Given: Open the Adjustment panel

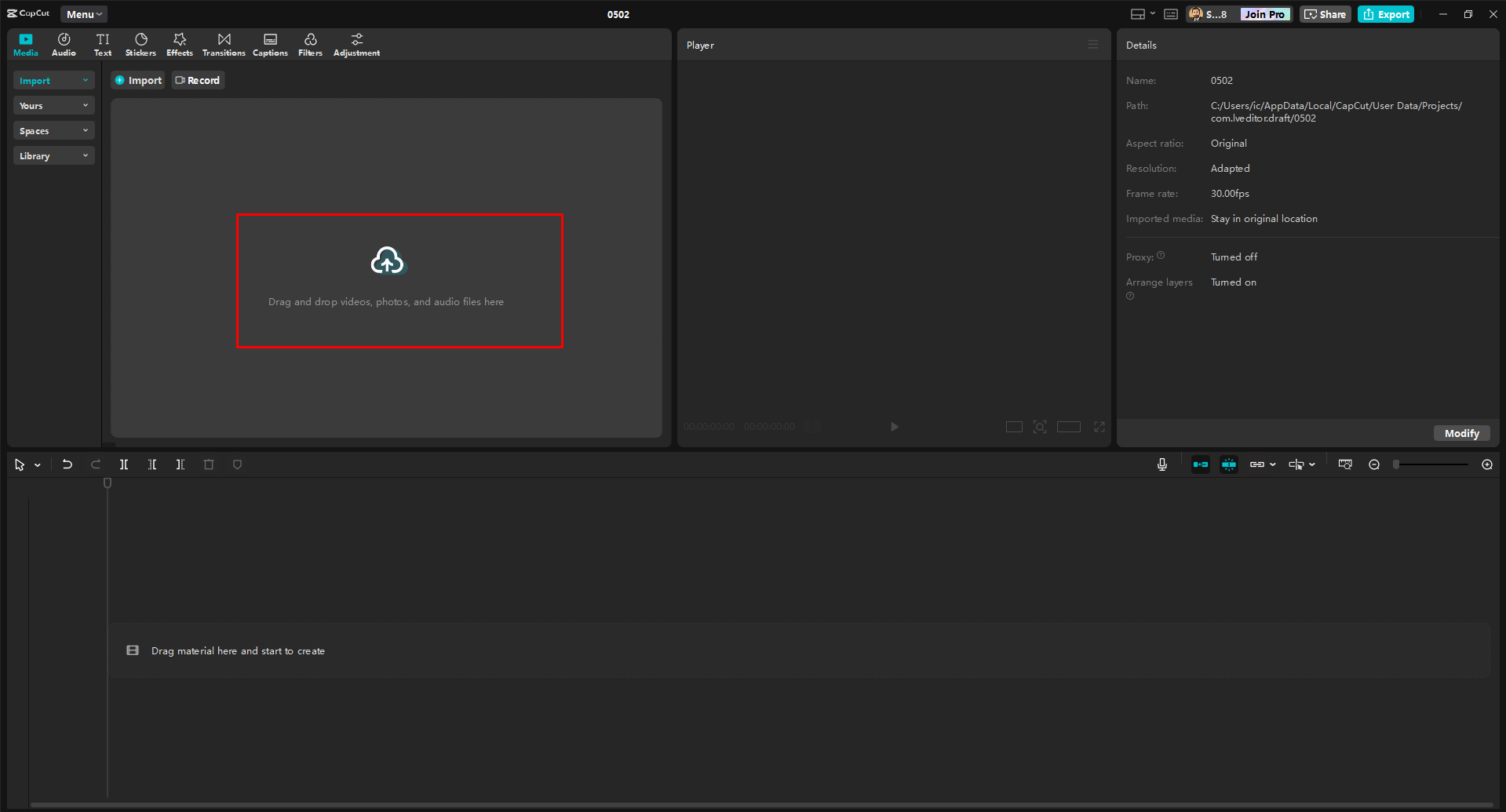Looking at the screenshot, I should [356, 44].
